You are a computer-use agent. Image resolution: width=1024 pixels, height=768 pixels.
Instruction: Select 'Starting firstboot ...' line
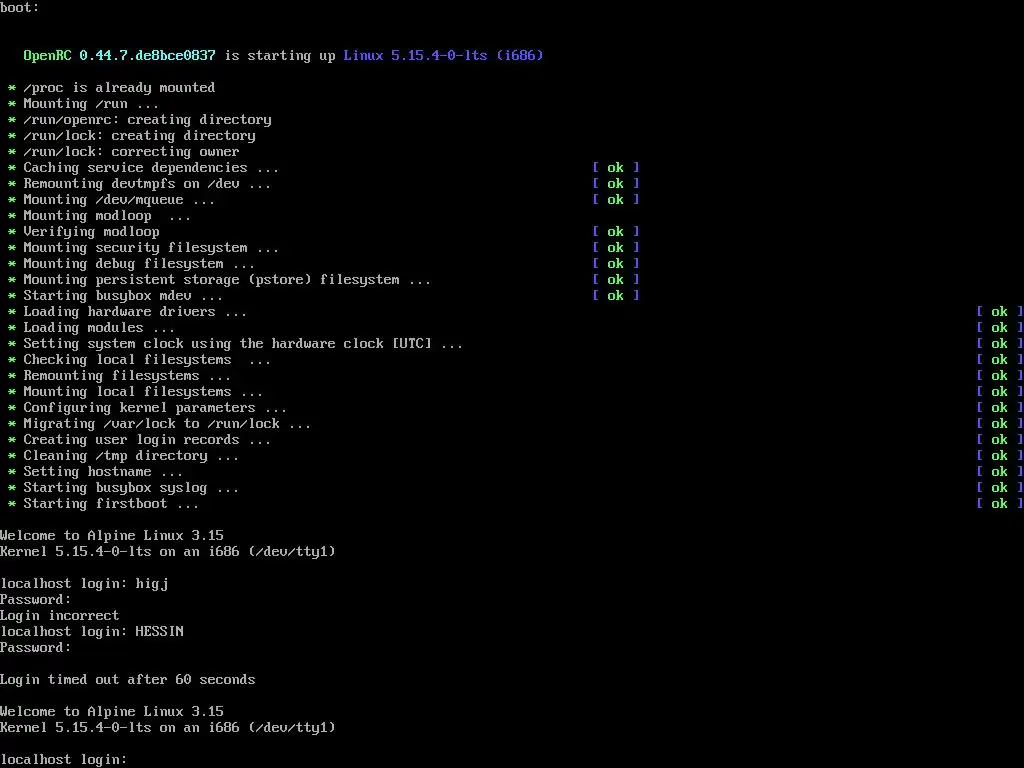pos(111,504)
